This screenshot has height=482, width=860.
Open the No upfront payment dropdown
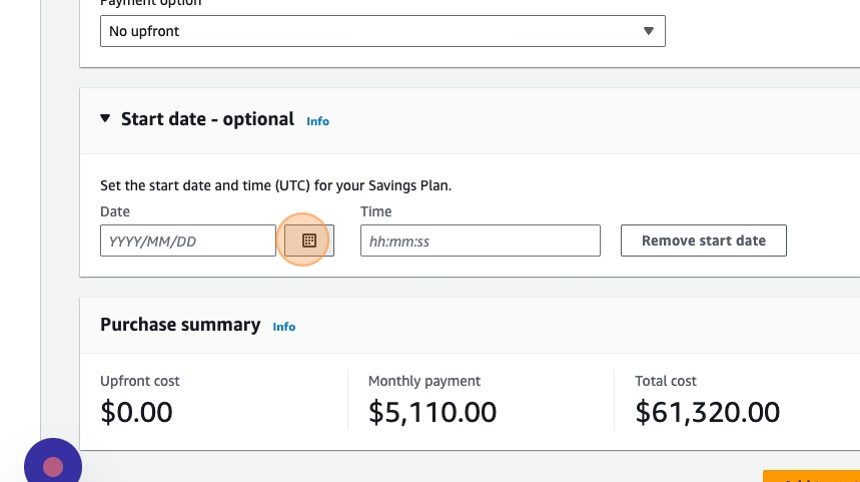click(x=382, y=31)
